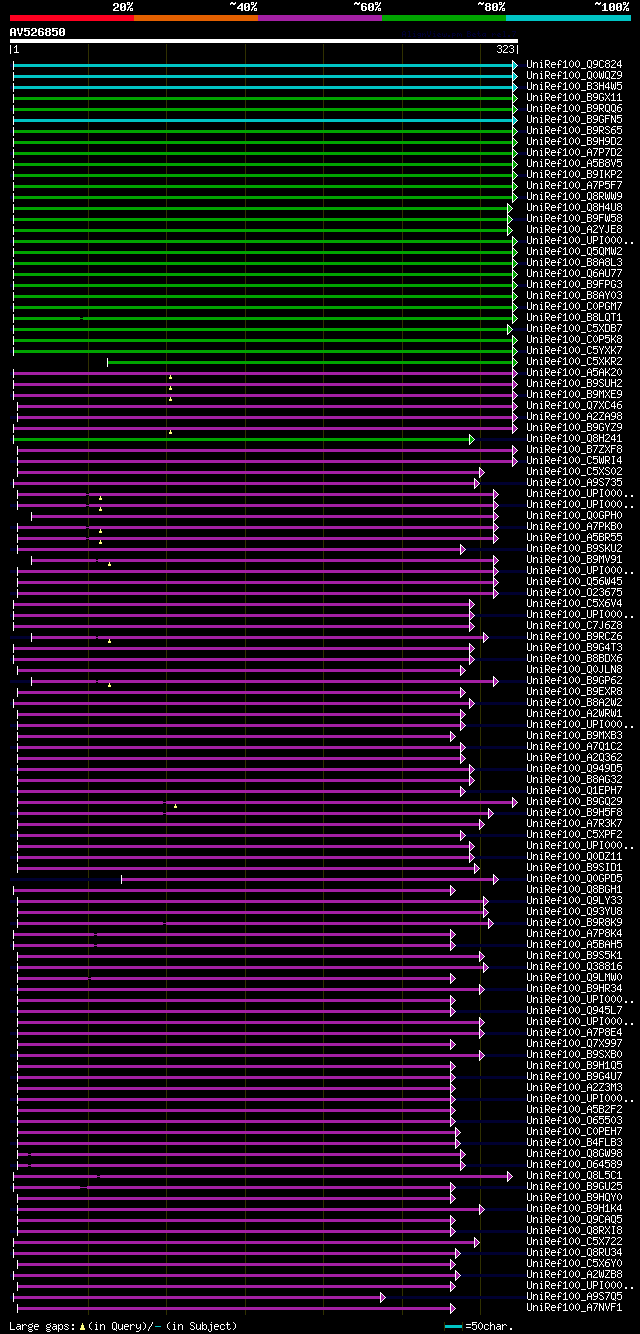Click the orange ~40% identity legend segment
Image resolution: width=640 pixels, height=1334 pixels.
pyautogui.click(x=195, y=18)
